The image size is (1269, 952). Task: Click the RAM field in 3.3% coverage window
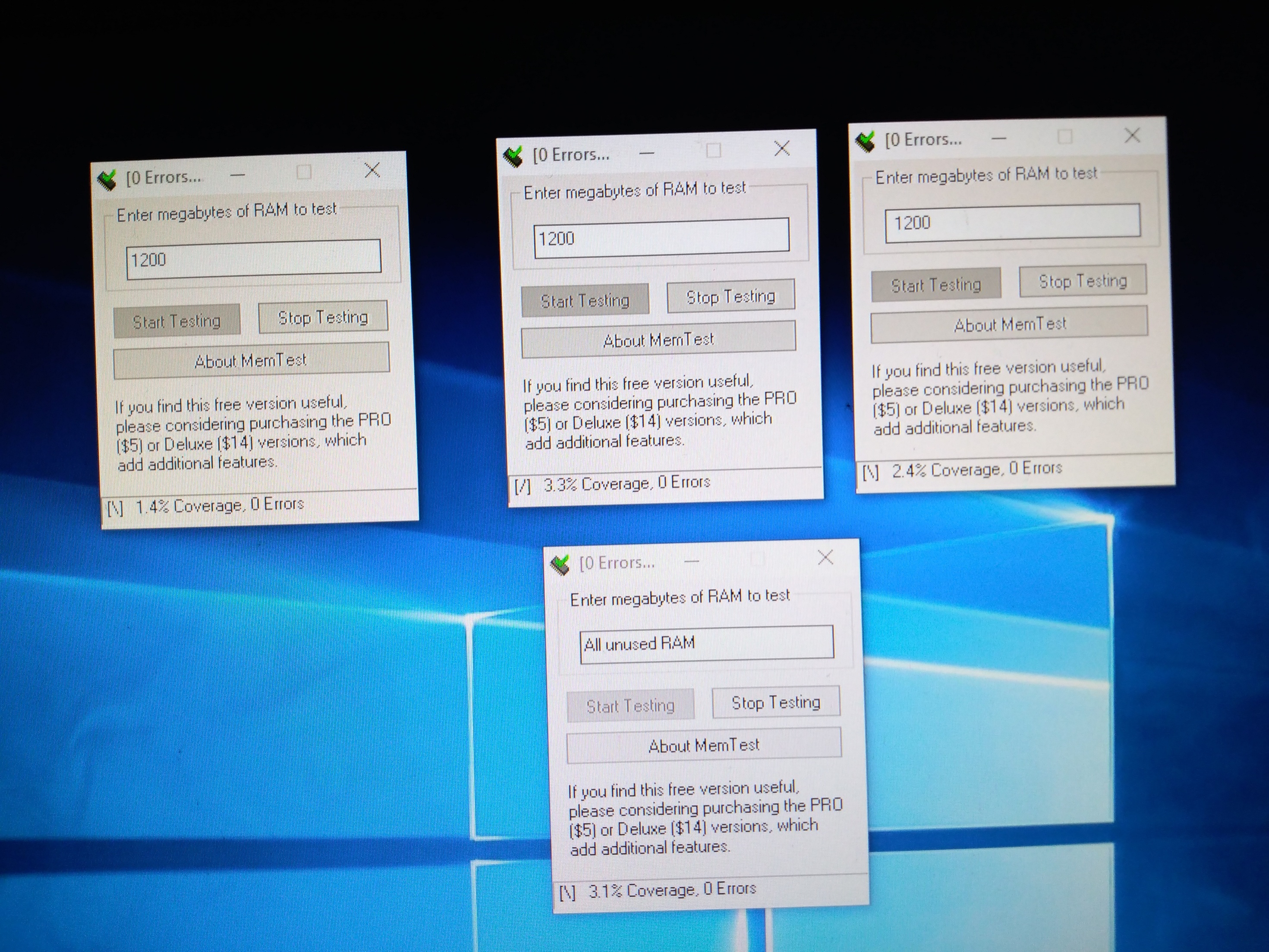tap(661, 237)
